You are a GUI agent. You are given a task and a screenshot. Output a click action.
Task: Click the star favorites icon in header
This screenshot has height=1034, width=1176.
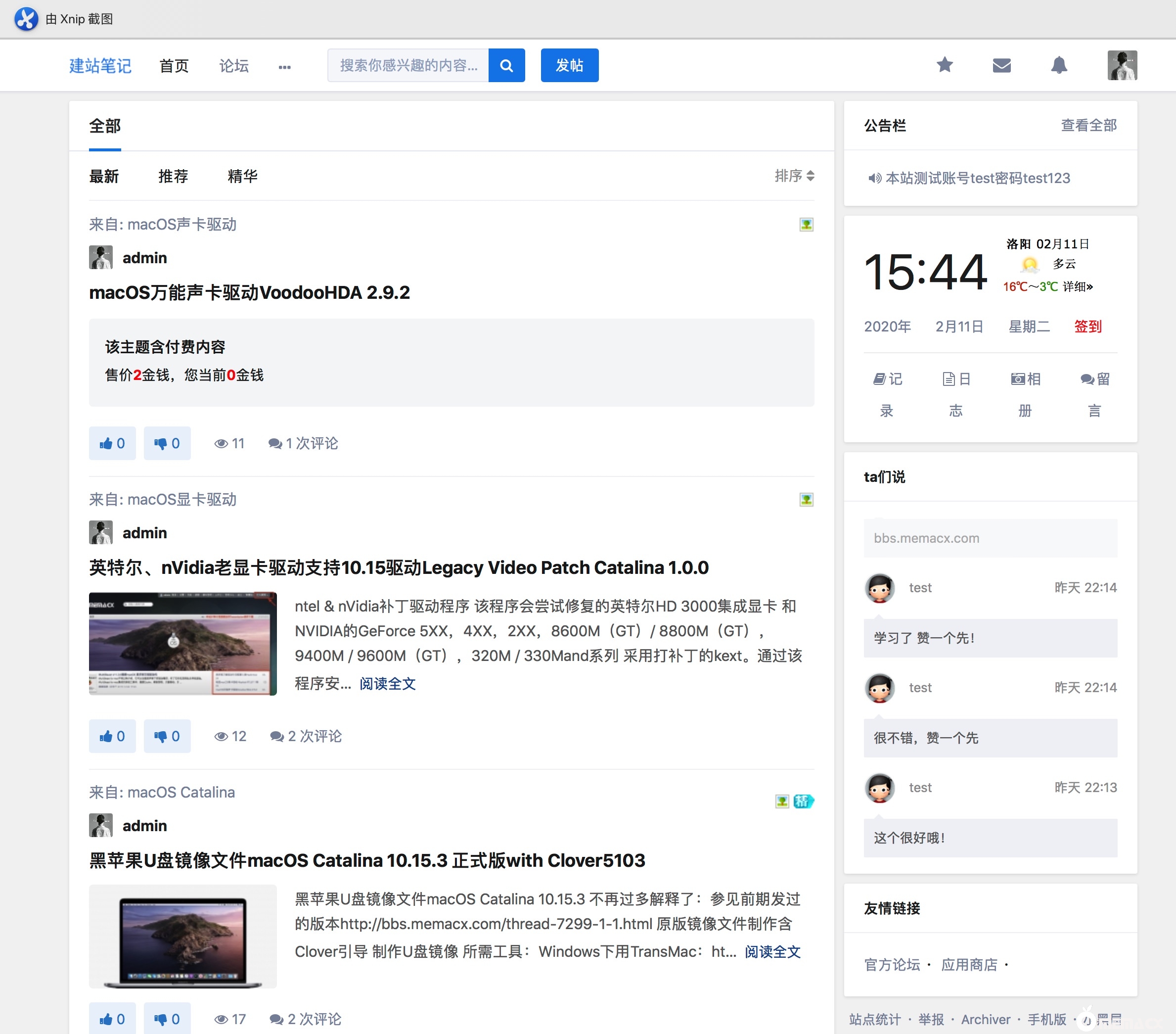coord(944,65)
